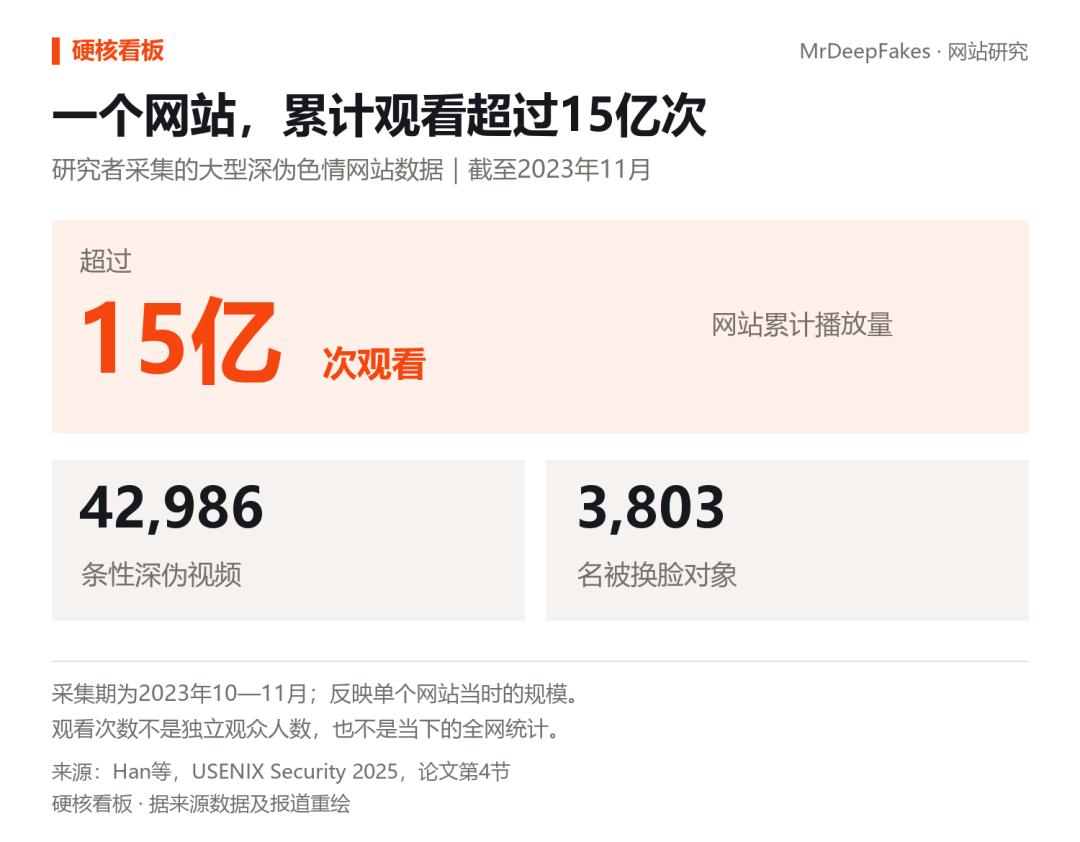Click the 名被换脸对象 label
1080x842 pixels.
coord(657,575)
